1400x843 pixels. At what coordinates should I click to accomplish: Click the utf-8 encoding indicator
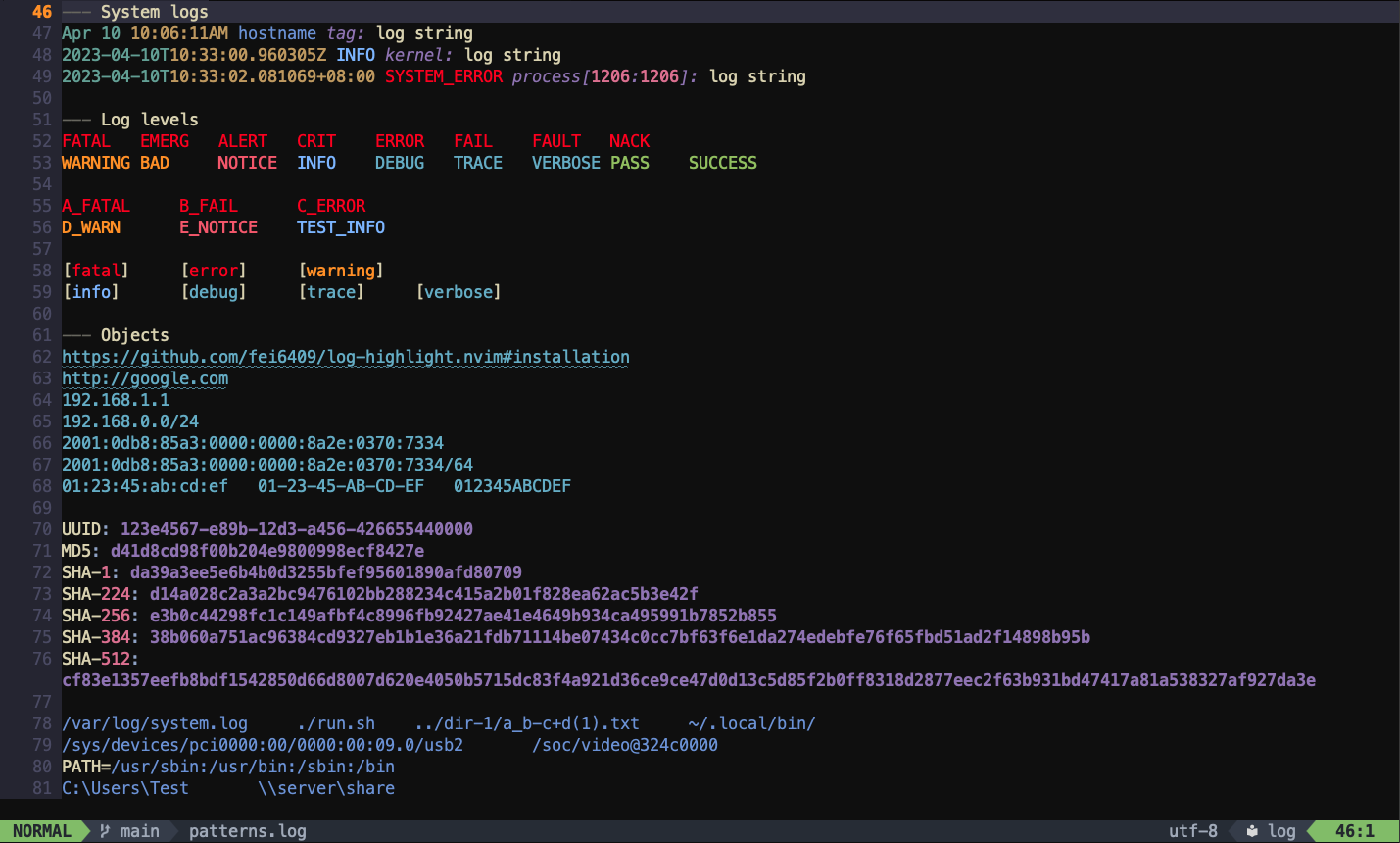tap(1193, 831)
